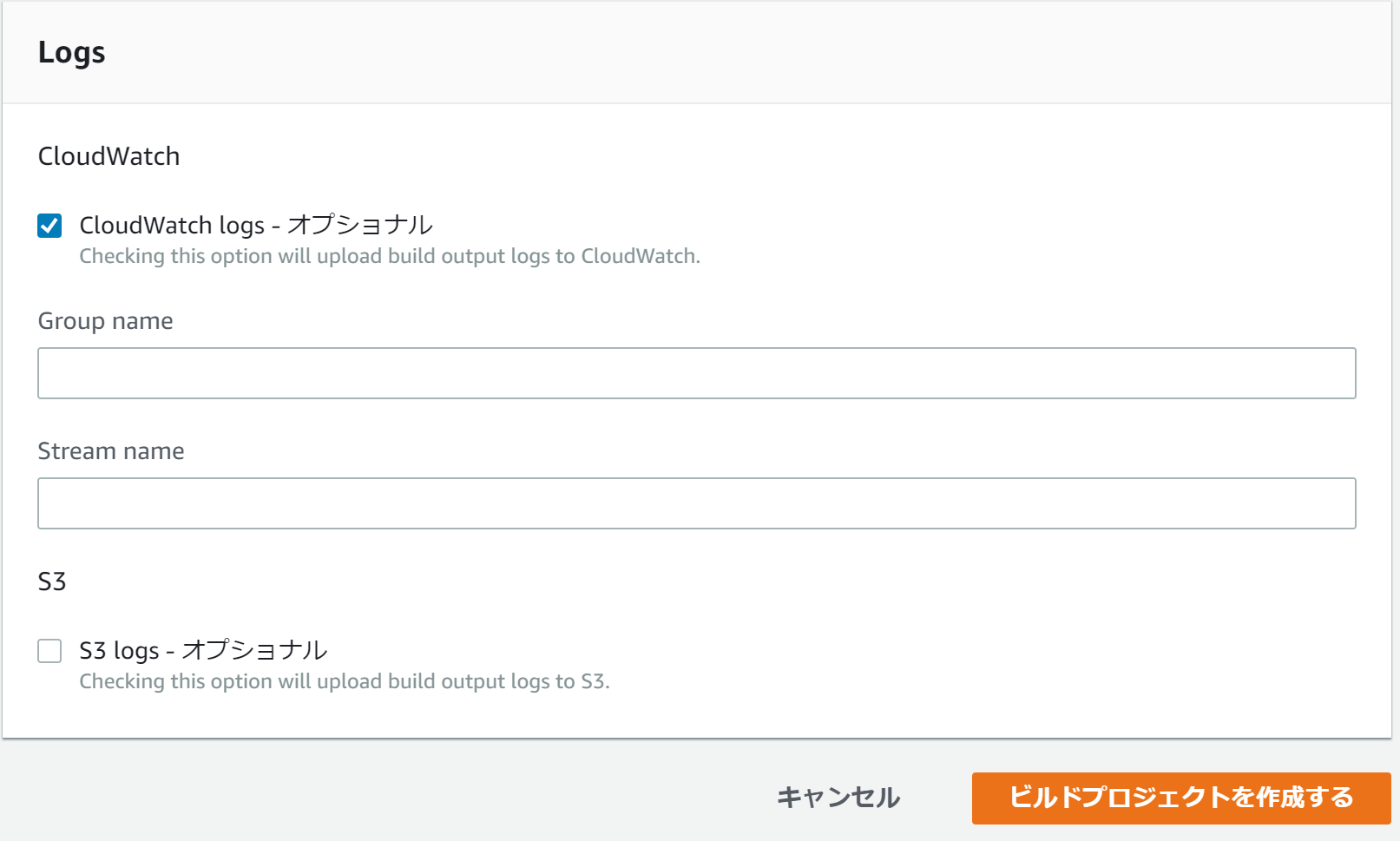
Task: Select the CloudWatch section title
Action: tap(108, 156)
